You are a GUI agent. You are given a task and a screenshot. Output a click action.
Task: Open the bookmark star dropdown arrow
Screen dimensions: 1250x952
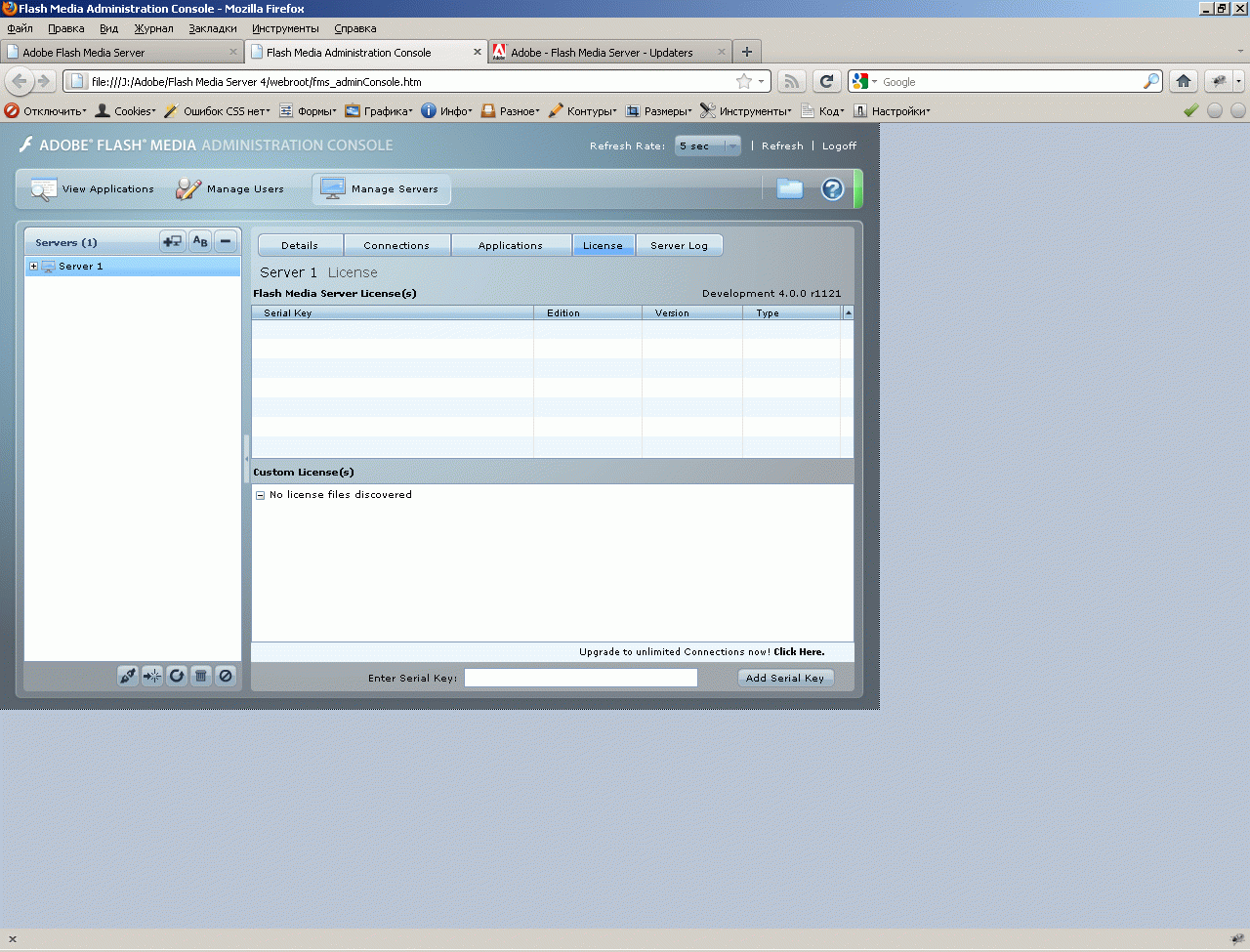(761, 81)
